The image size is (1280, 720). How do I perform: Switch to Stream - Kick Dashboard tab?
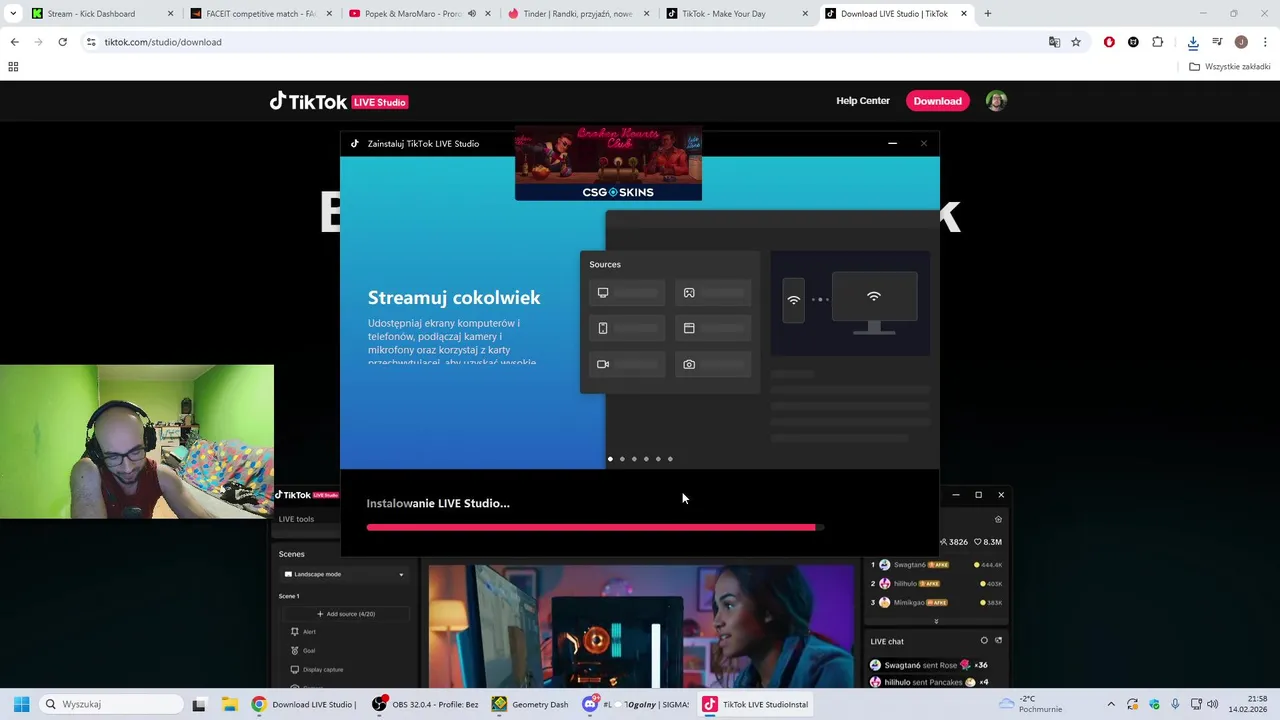100,14
